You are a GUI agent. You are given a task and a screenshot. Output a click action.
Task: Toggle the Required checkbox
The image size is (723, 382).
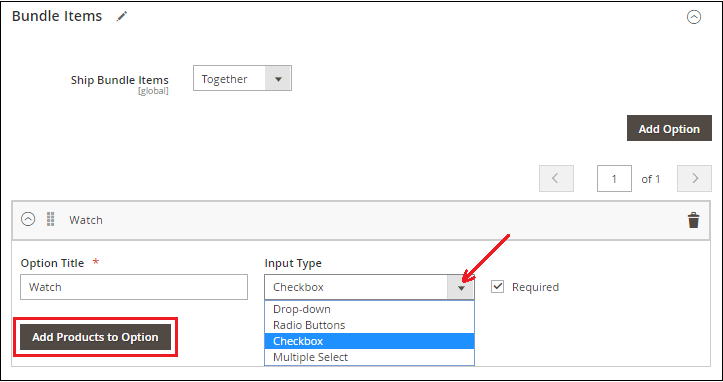(498, 286)
